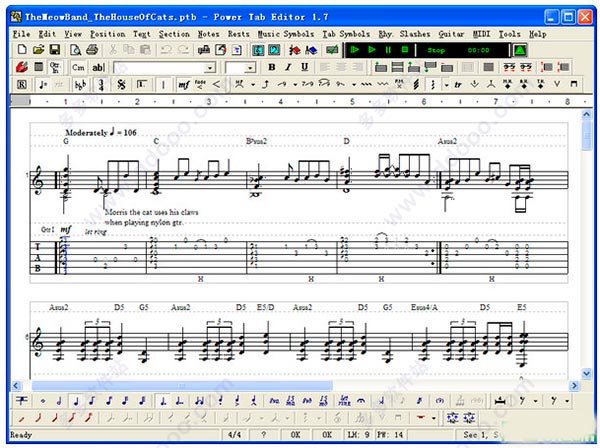Click the 'Morris the cat uses his claws' text
The width and height of the screenshot is (600, 448).
(152, 212)
